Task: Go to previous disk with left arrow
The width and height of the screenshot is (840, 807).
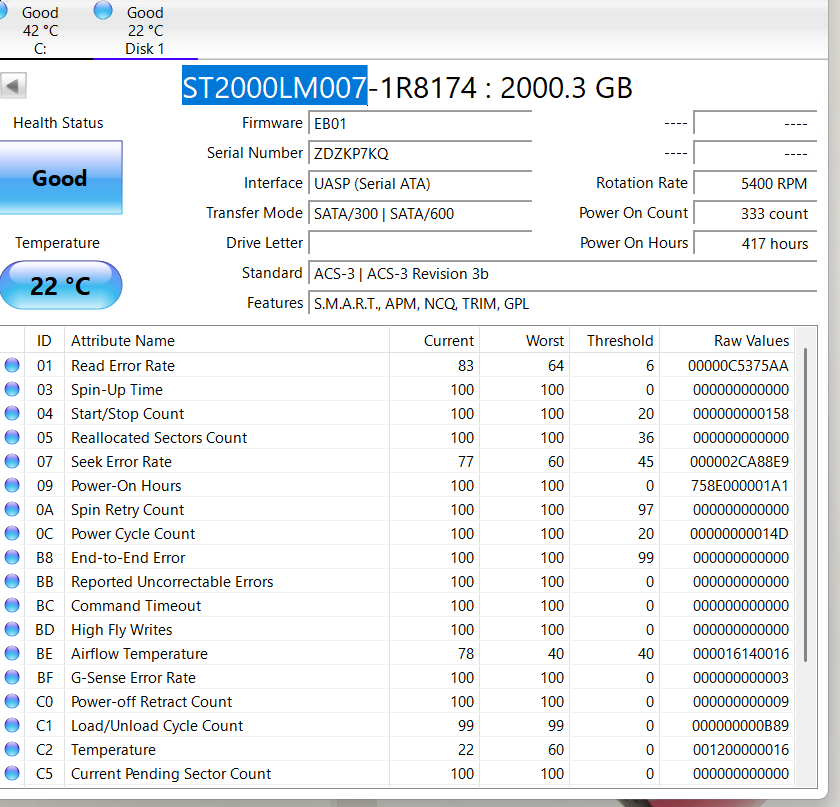Action: pyautogui.click(x=13, y=86)
